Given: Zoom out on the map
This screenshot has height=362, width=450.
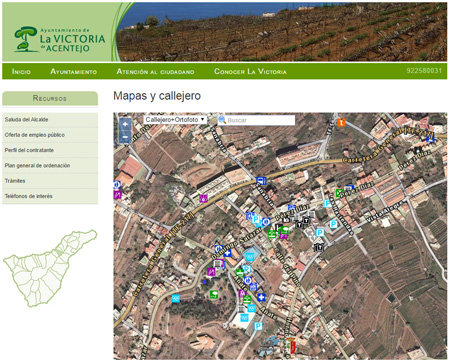Looking at the screenshot, I should [125, 137].
